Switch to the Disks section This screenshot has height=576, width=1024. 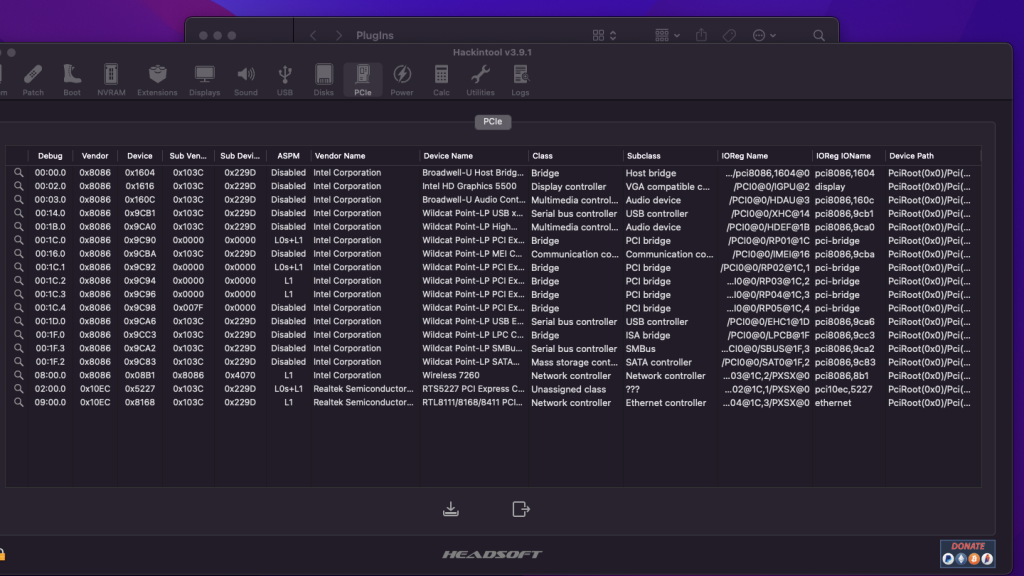click(x=324, y=80)
